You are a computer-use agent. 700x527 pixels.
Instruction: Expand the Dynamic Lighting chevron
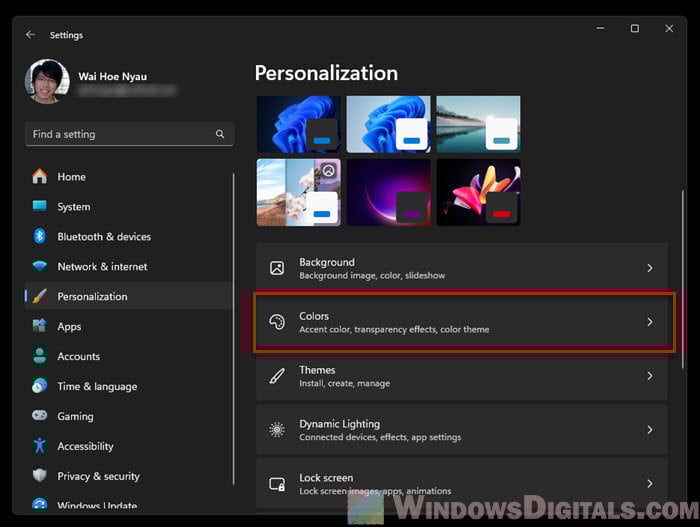click(650, 430)
